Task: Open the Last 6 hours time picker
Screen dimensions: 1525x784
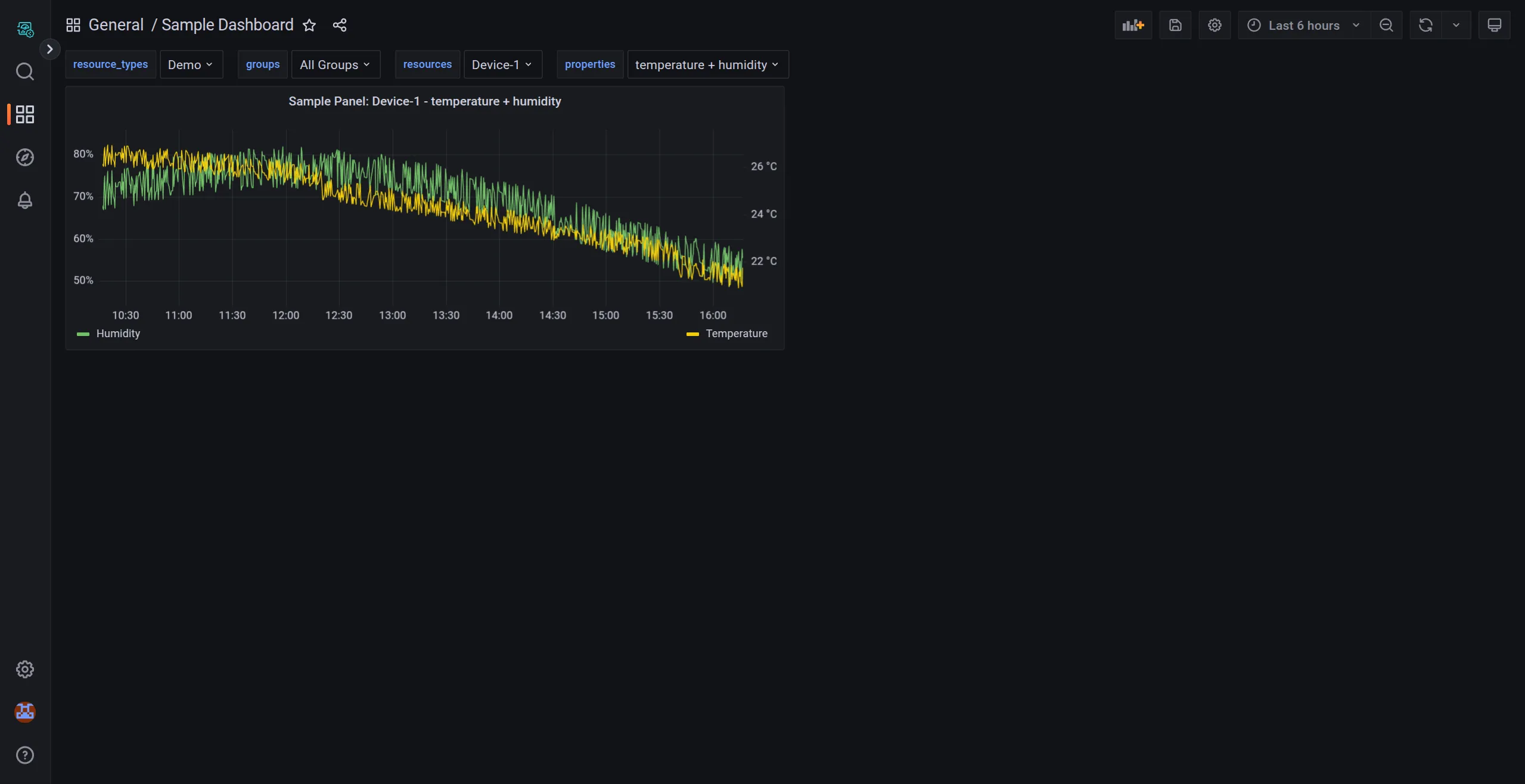Action: pos(1305,25)
